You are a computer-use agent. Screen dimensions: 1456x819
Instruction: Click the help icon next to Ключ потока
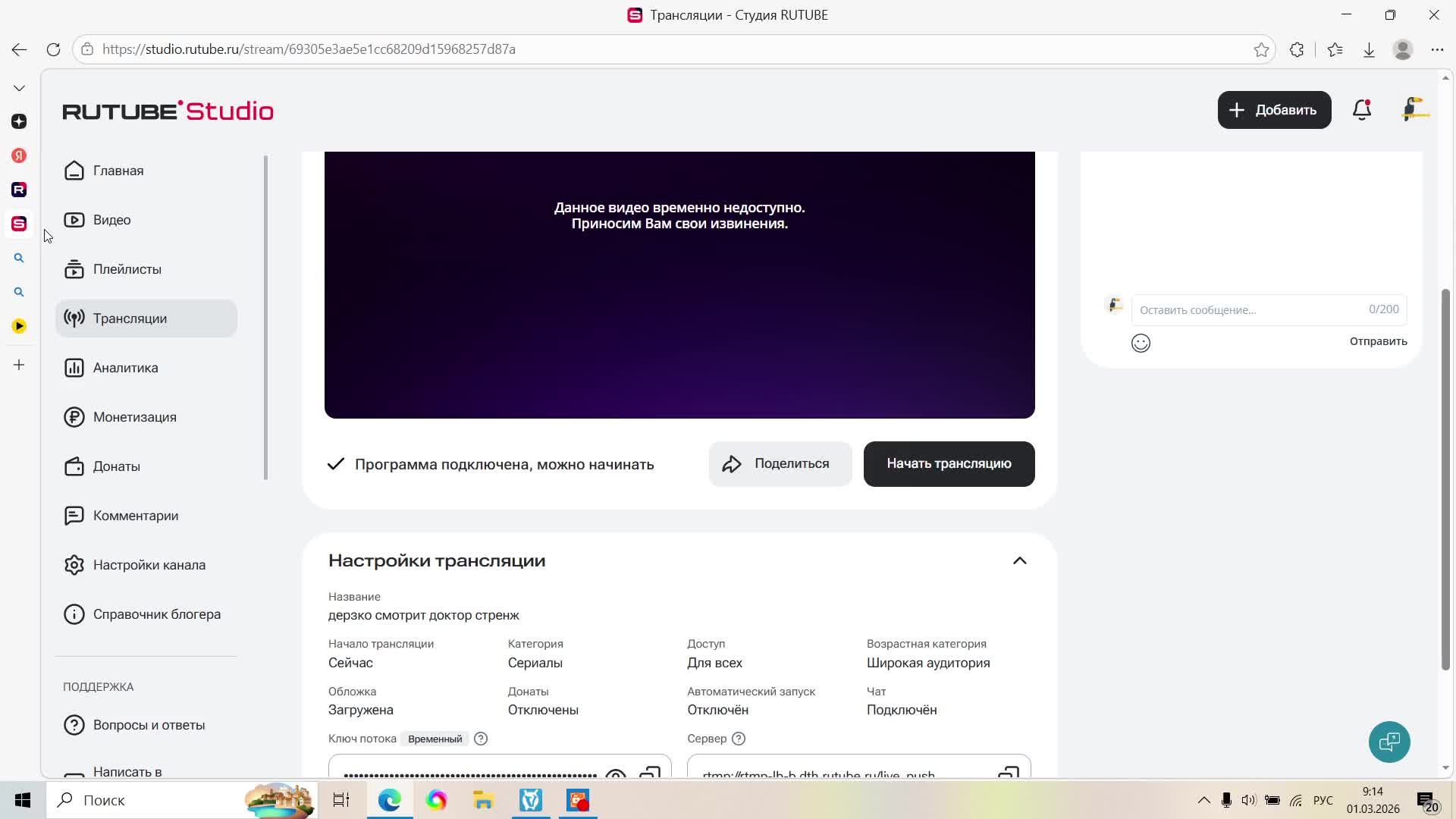(481, 739)
